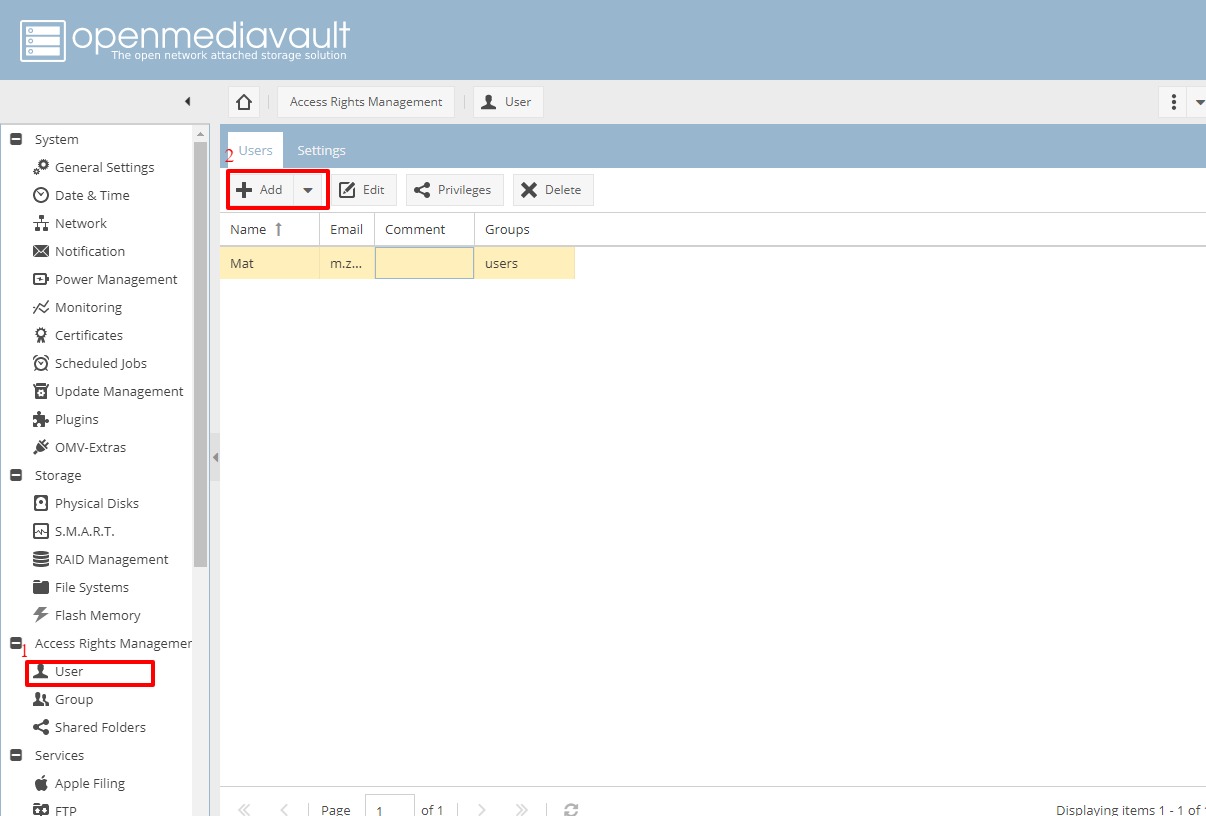Open the Add button dropdown arrow

click(x=308, y=190)
